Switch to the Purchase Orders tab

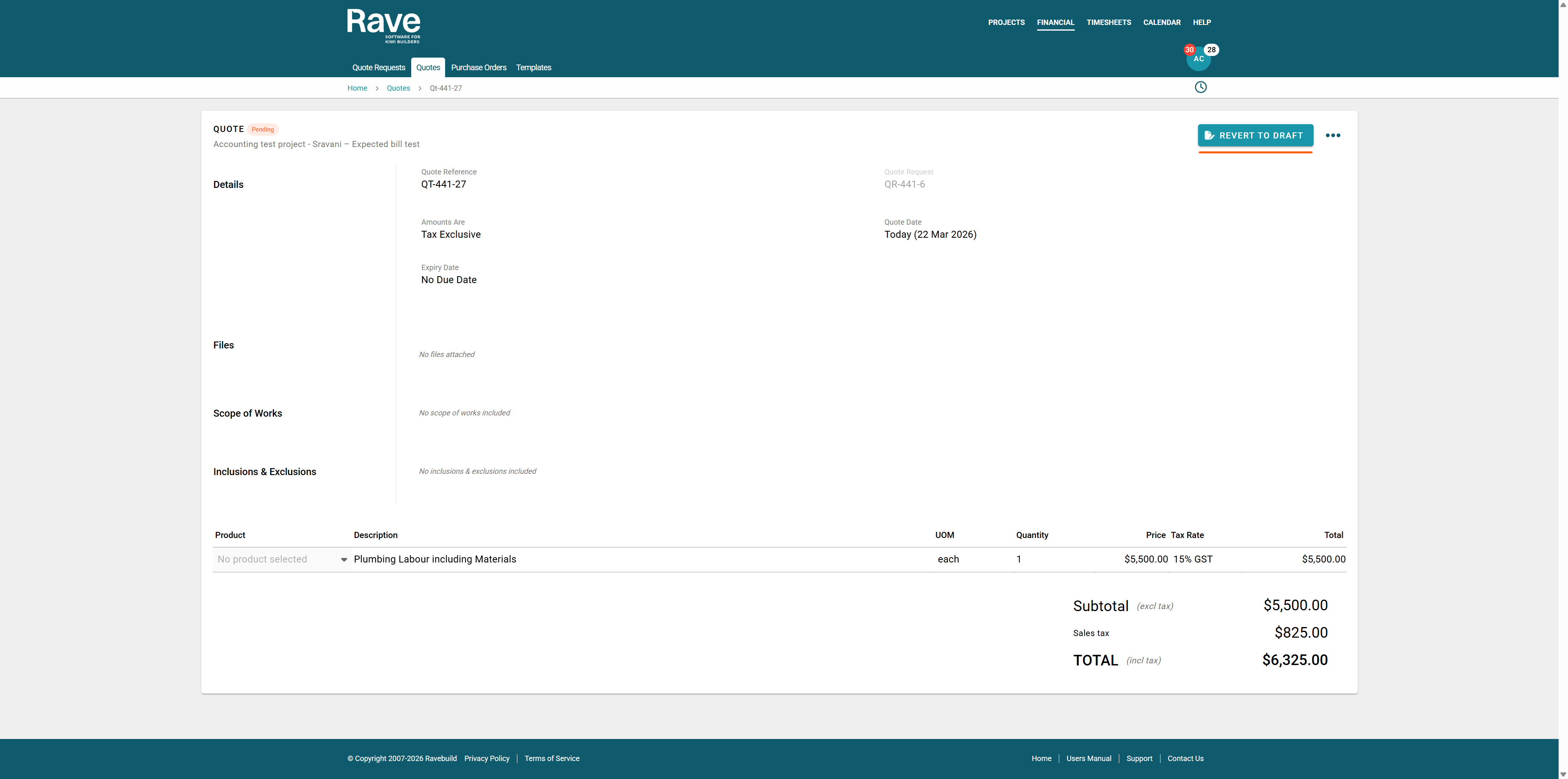479,68
